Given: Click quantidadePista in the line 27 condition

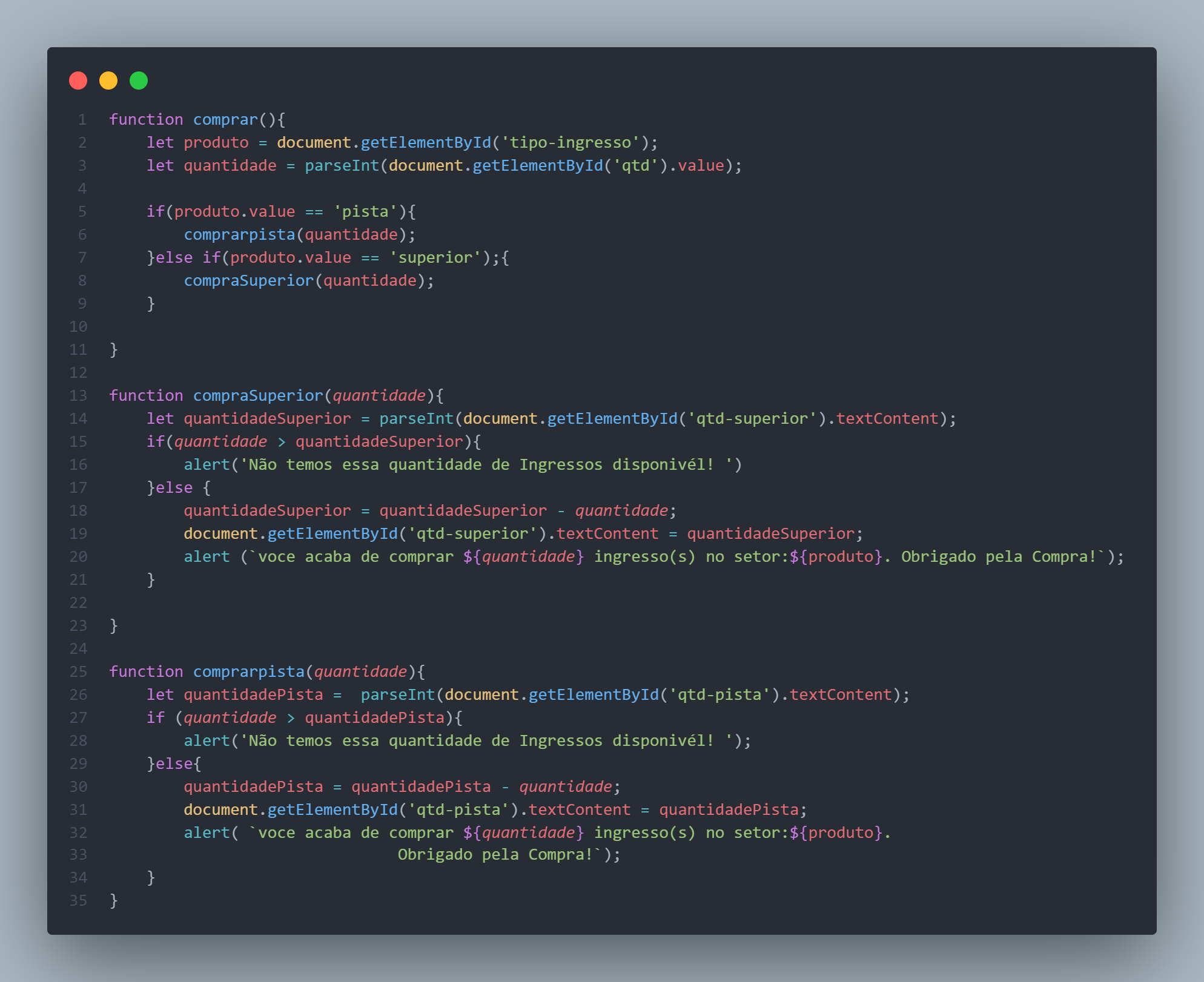Looking at the screenshot, I should pos(374,717).
